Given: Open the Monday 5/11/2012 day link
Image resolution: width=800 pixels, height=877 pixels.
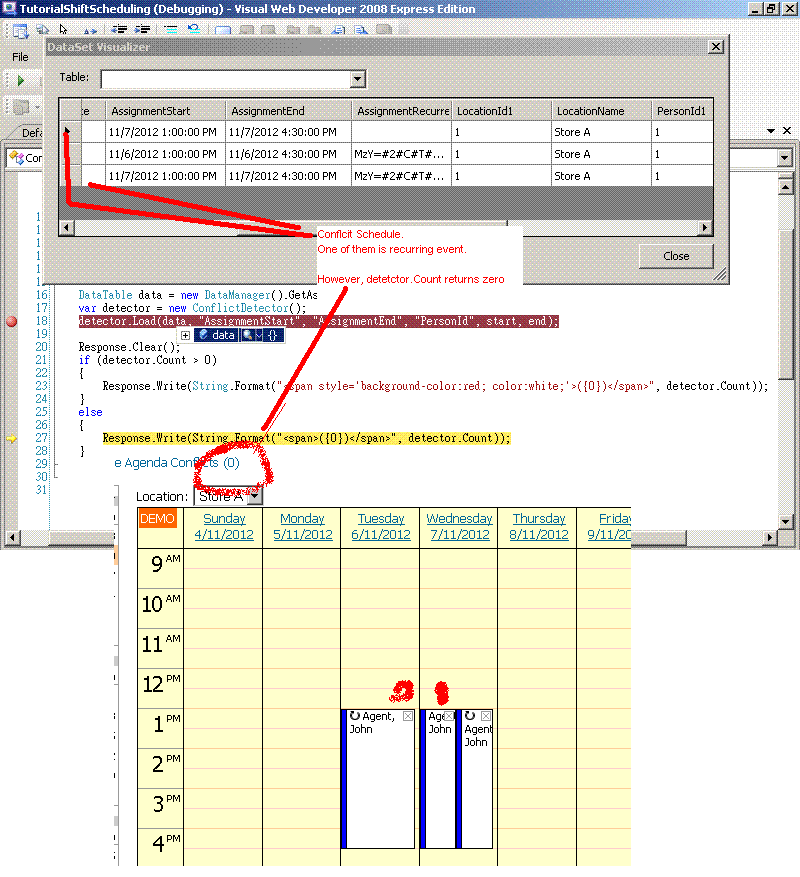Looking at the screenshot, I should 303,526.
